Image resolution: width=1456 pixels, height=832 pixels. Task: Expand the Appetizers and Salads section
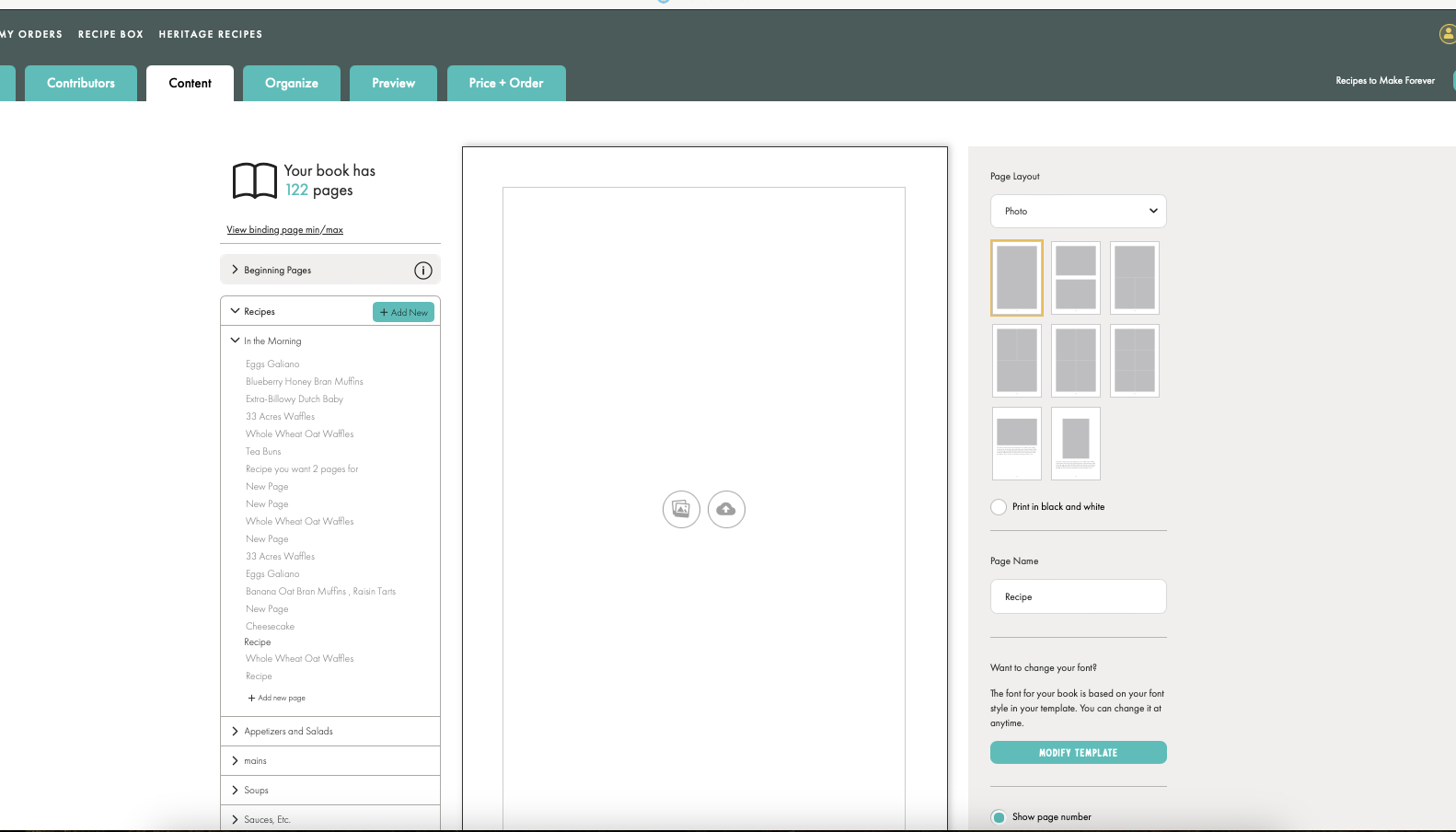(288, 732)
